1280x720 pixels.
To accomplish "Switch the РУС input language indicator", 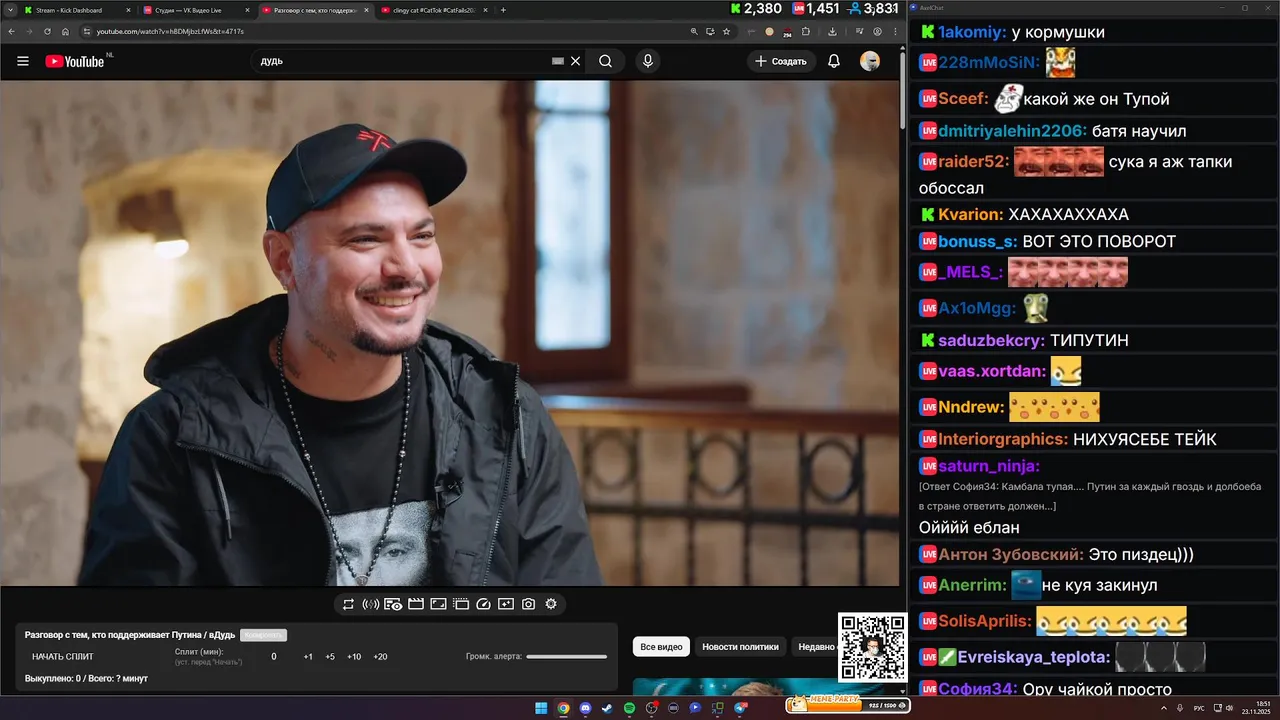I will (1199, 708).
